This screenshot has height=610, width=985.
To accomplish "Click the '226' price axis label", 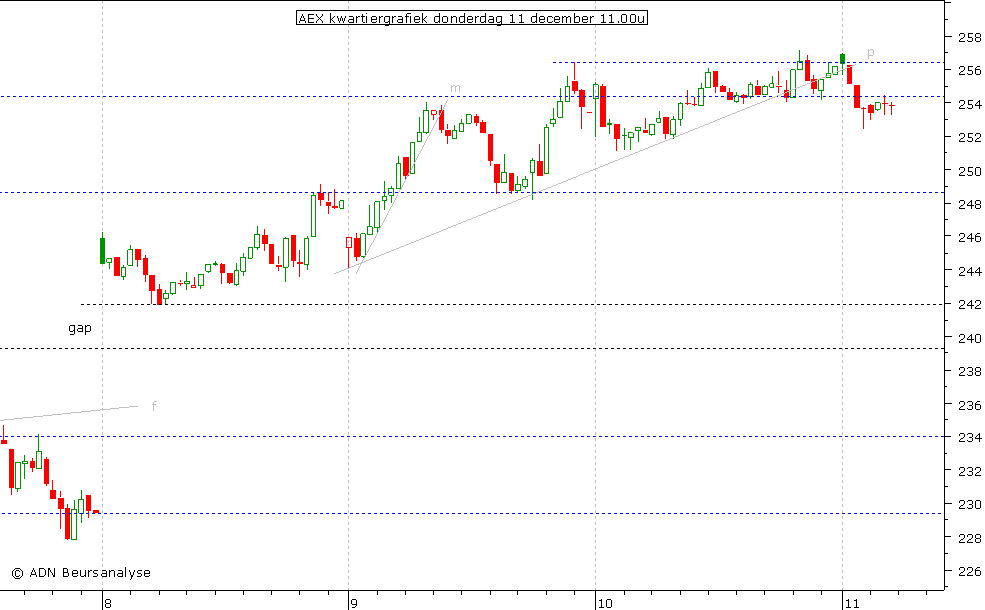I will pos(970,572).
